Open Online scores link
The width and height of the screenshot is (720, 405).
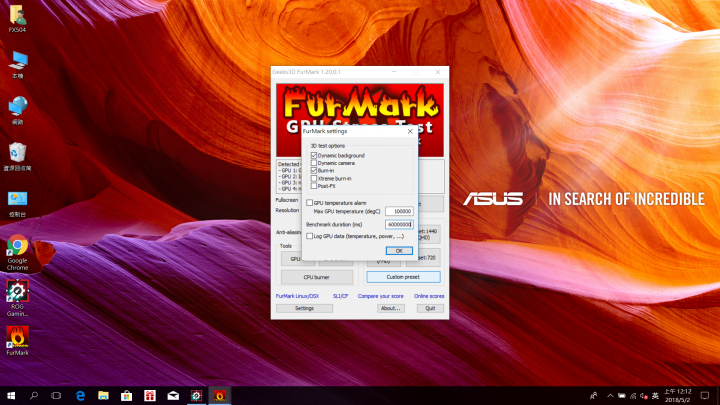(429, 296)
